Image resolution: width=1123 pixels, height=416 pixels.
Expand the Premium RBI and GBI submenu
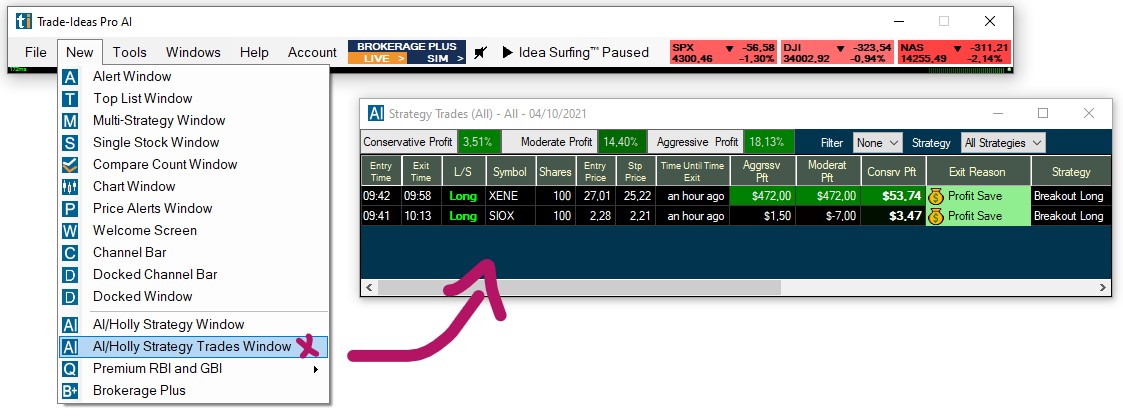(316, 369)
